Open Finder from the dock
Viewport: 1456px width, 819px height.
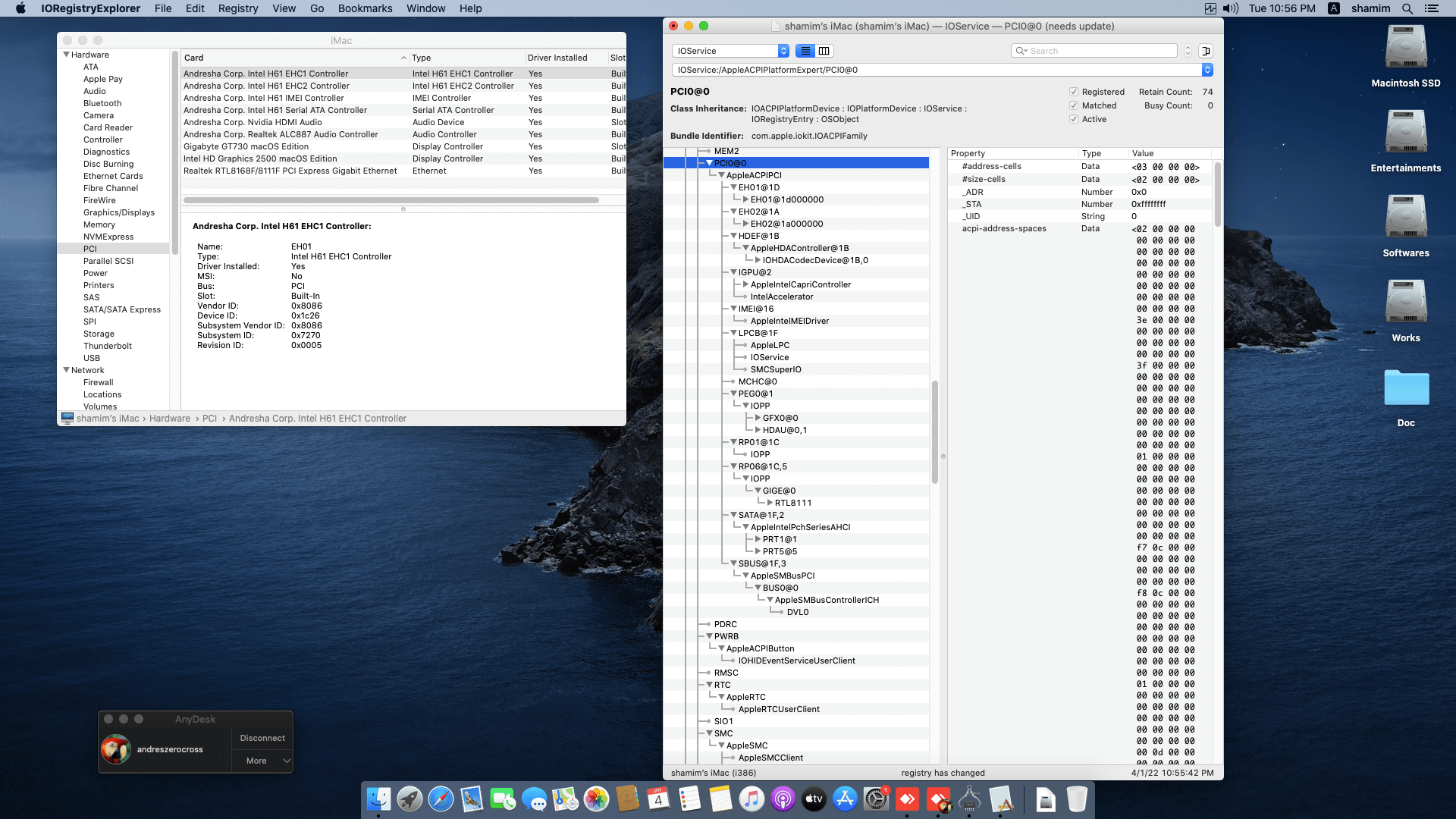coord(378,799)
